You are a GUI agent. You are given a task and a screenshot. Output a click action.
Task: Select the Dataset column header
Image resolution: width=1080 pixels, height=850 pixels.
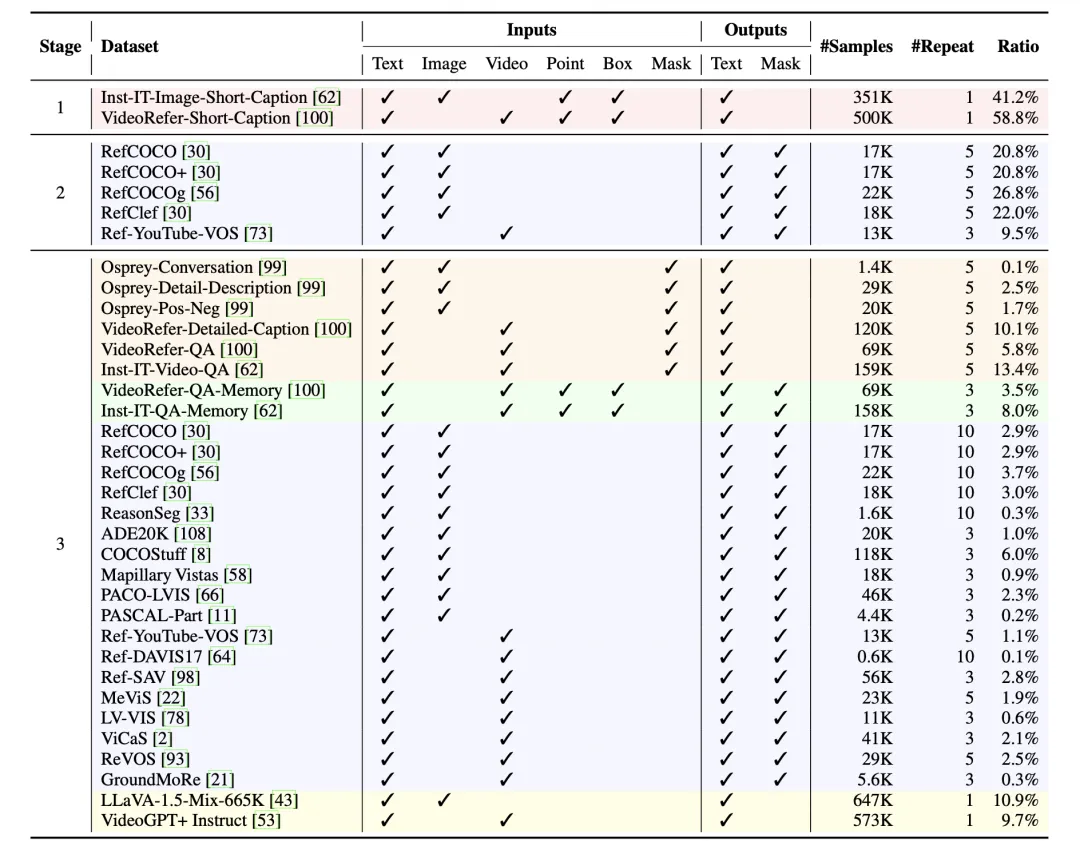(x=130, y=46)
